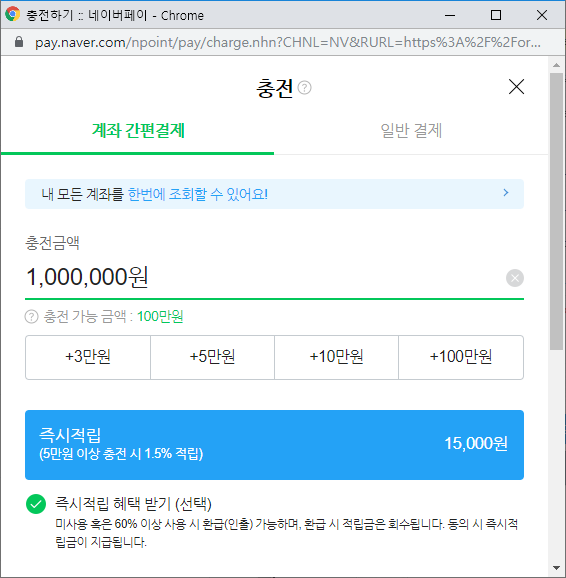Image resolution: width=566 pixels, height=578 pixels.
Task: Expand banner using right chevron arrow
Action: pyautogui.click(x=506, y=192)
